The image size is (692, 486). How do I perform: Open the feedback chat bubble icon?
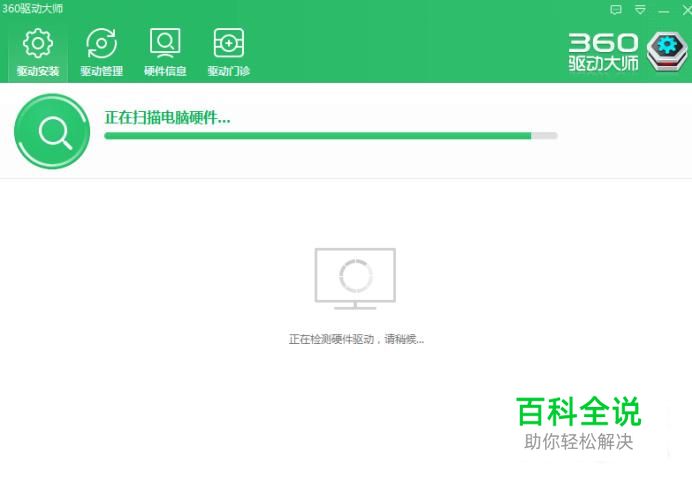(616, 10)
